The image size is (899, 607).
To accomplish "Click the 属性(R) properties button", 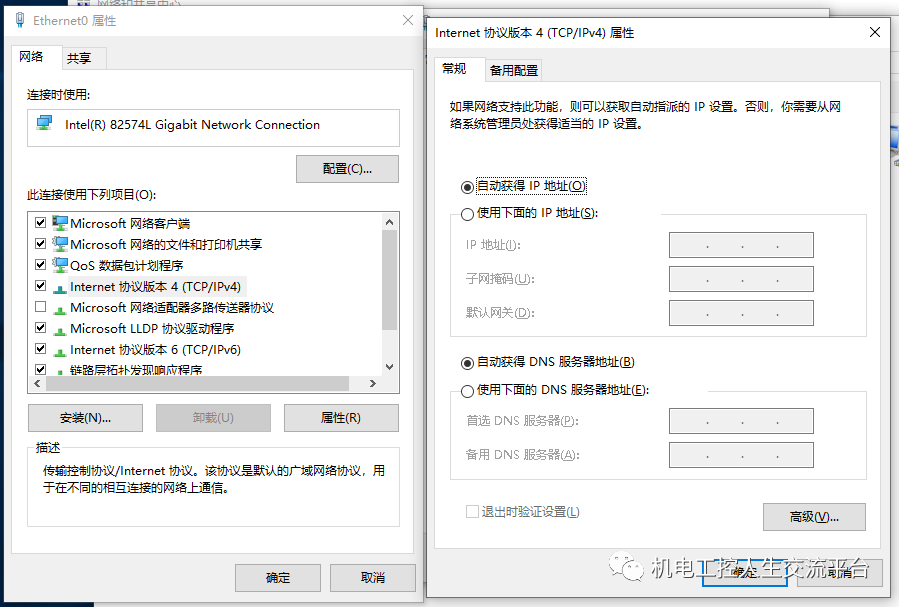I will (341, 418).
